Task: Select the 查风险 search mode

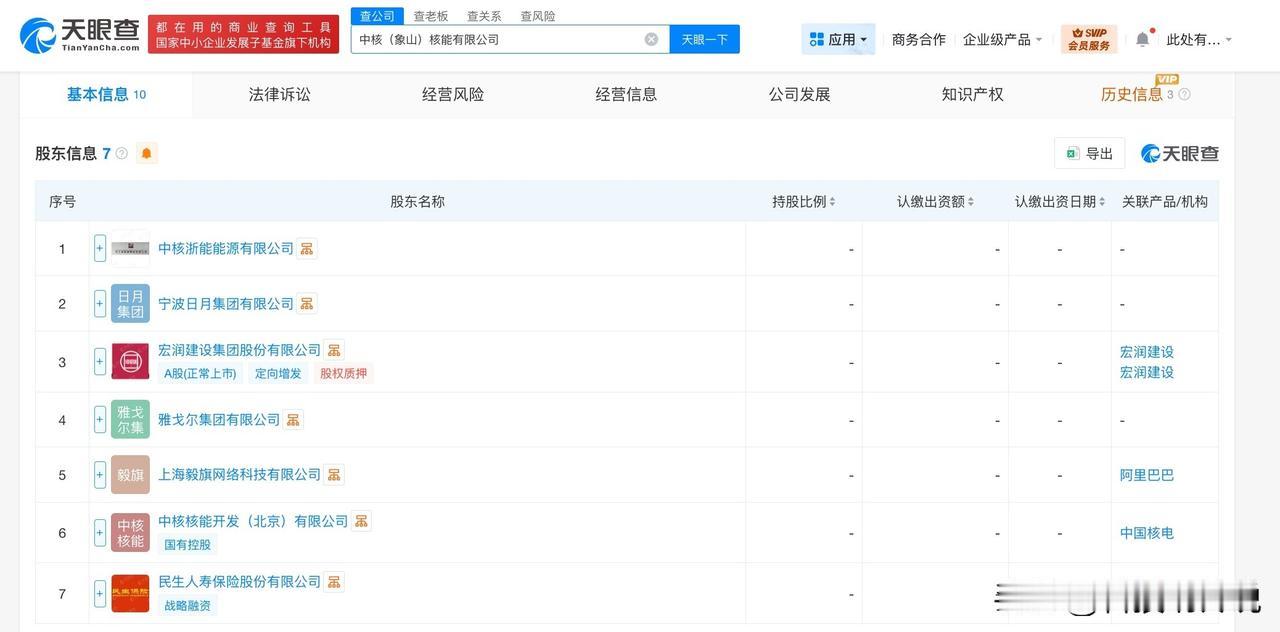Action: coord(538,16)
